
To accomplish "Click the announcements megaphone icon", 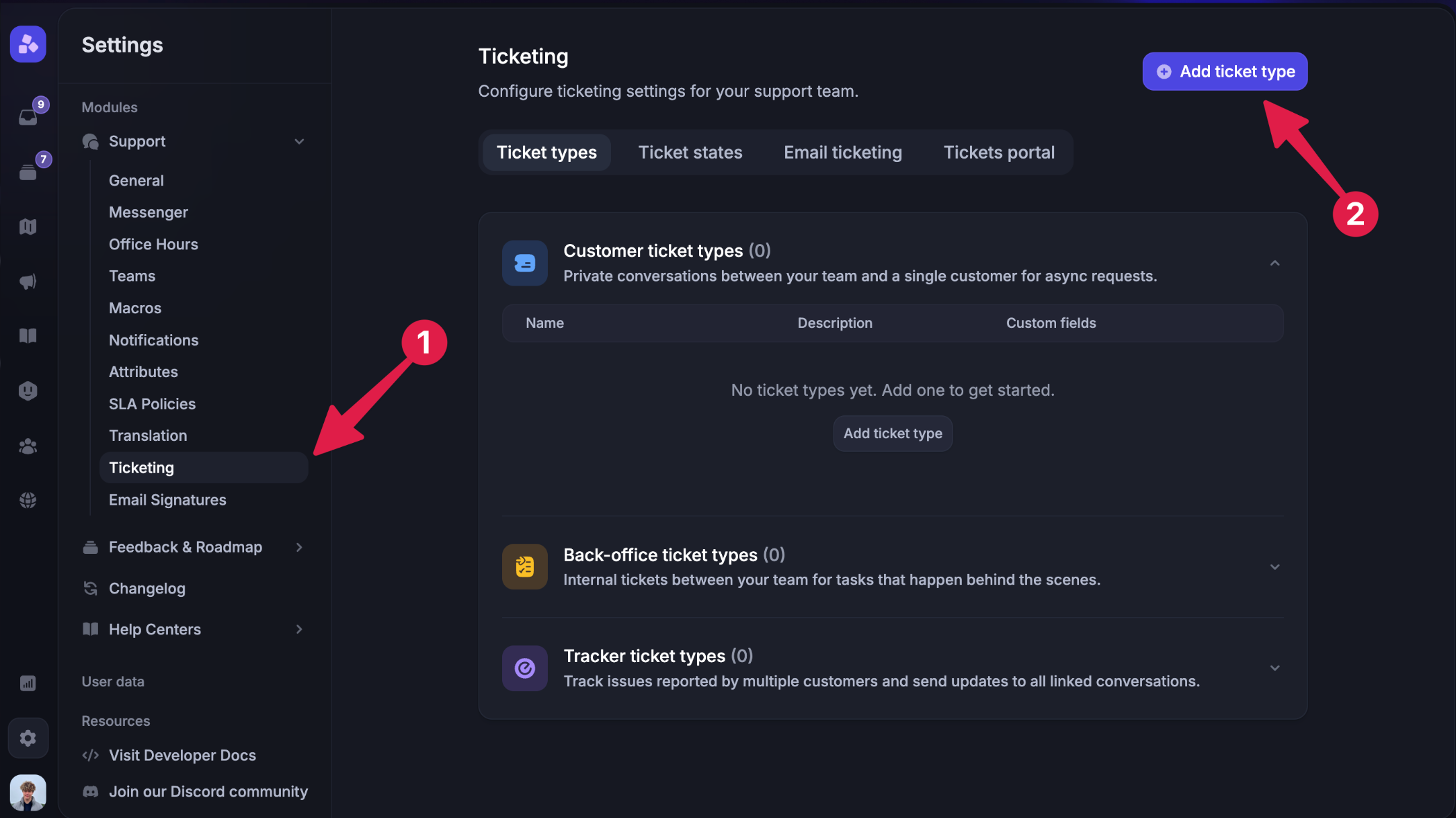I will click(x=28, y=282).
